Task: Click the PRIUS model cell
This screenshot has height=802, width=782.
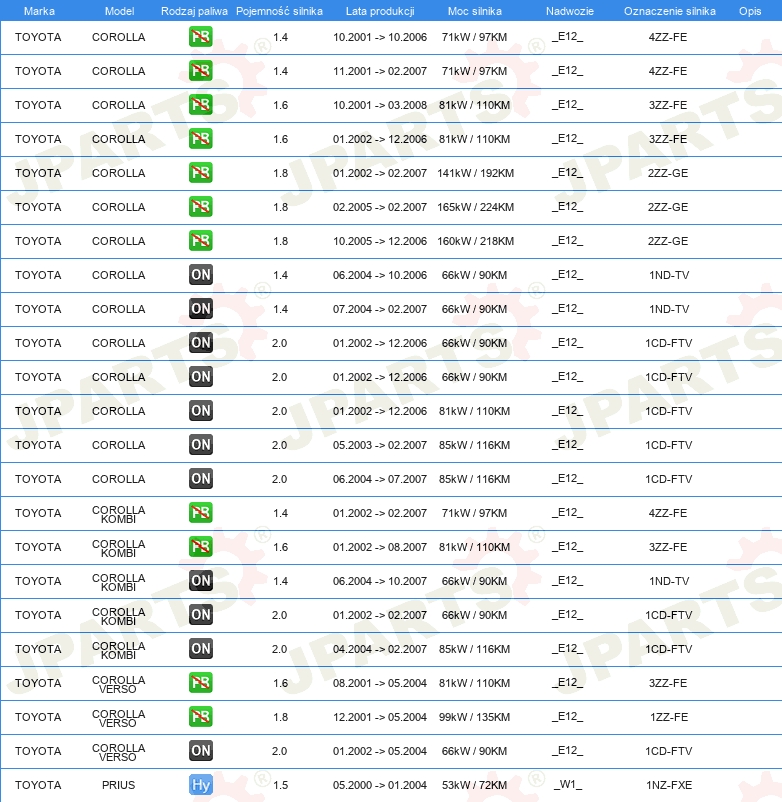Action: click(x=118, y=785)
